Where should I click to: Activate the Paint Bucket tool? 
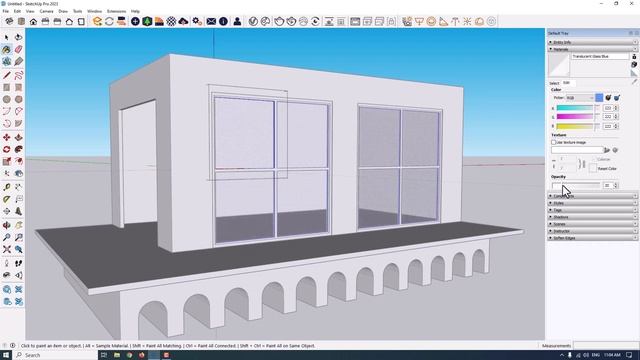point(7,49)
